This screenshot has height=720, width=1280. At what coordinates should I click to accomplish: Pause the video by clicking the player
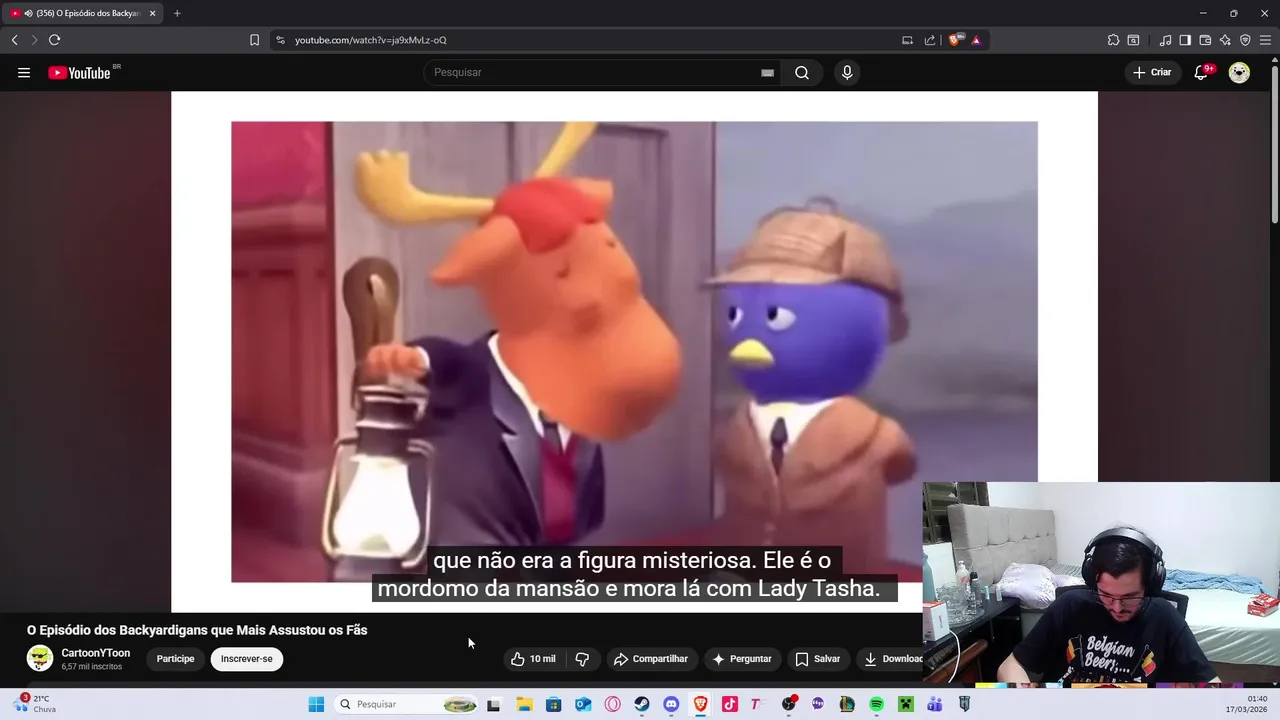[634, 351]
